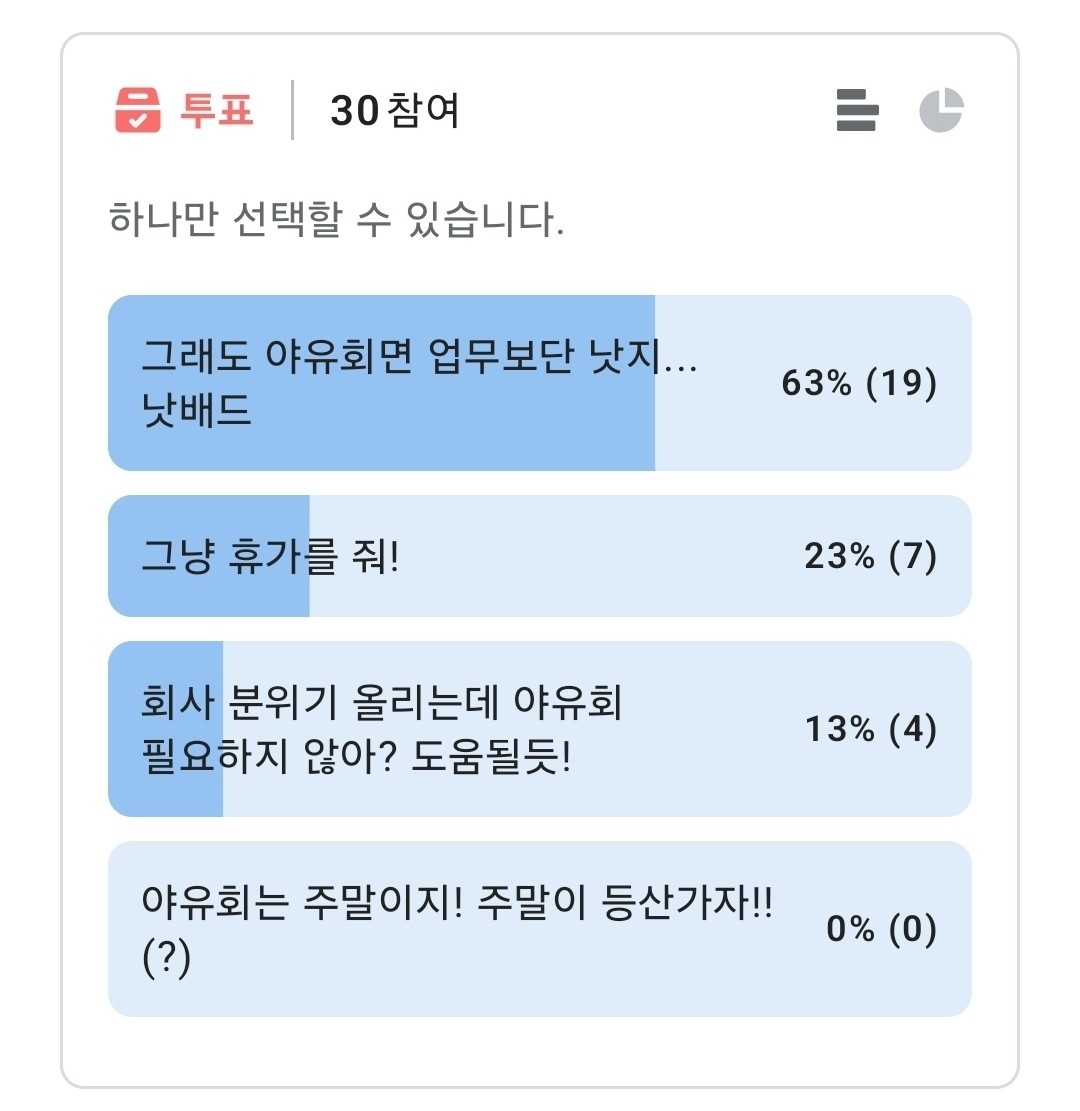The image size is (1080, 1111).
Task: Click the number 30 in header
Action: (x=354, y=111)
